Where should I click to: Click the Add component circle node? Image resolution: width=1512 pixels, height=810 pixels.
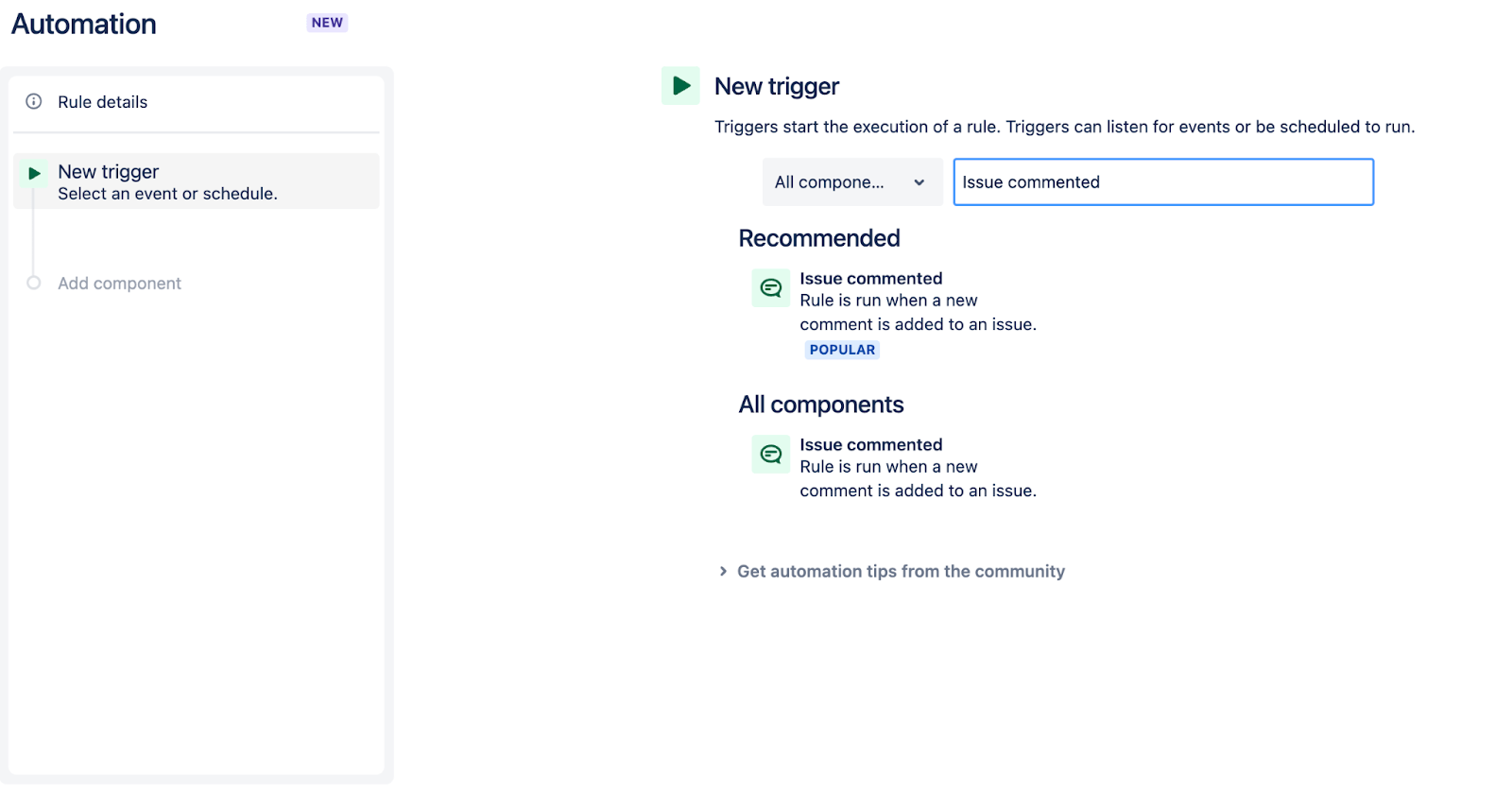pos(34,283)
